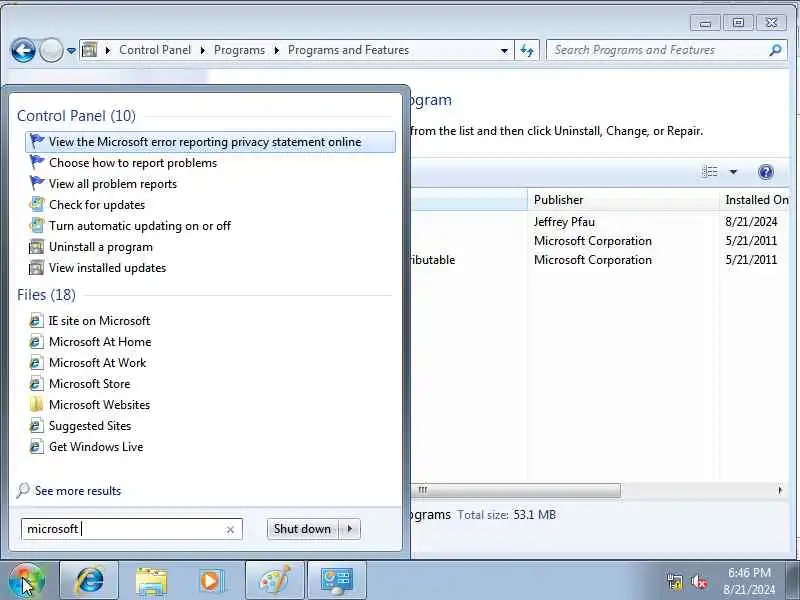Open View the Microsoft error reporting privacy statement online
The width and height of the screenshot is (800, 600).
click(x=210, y=142)
